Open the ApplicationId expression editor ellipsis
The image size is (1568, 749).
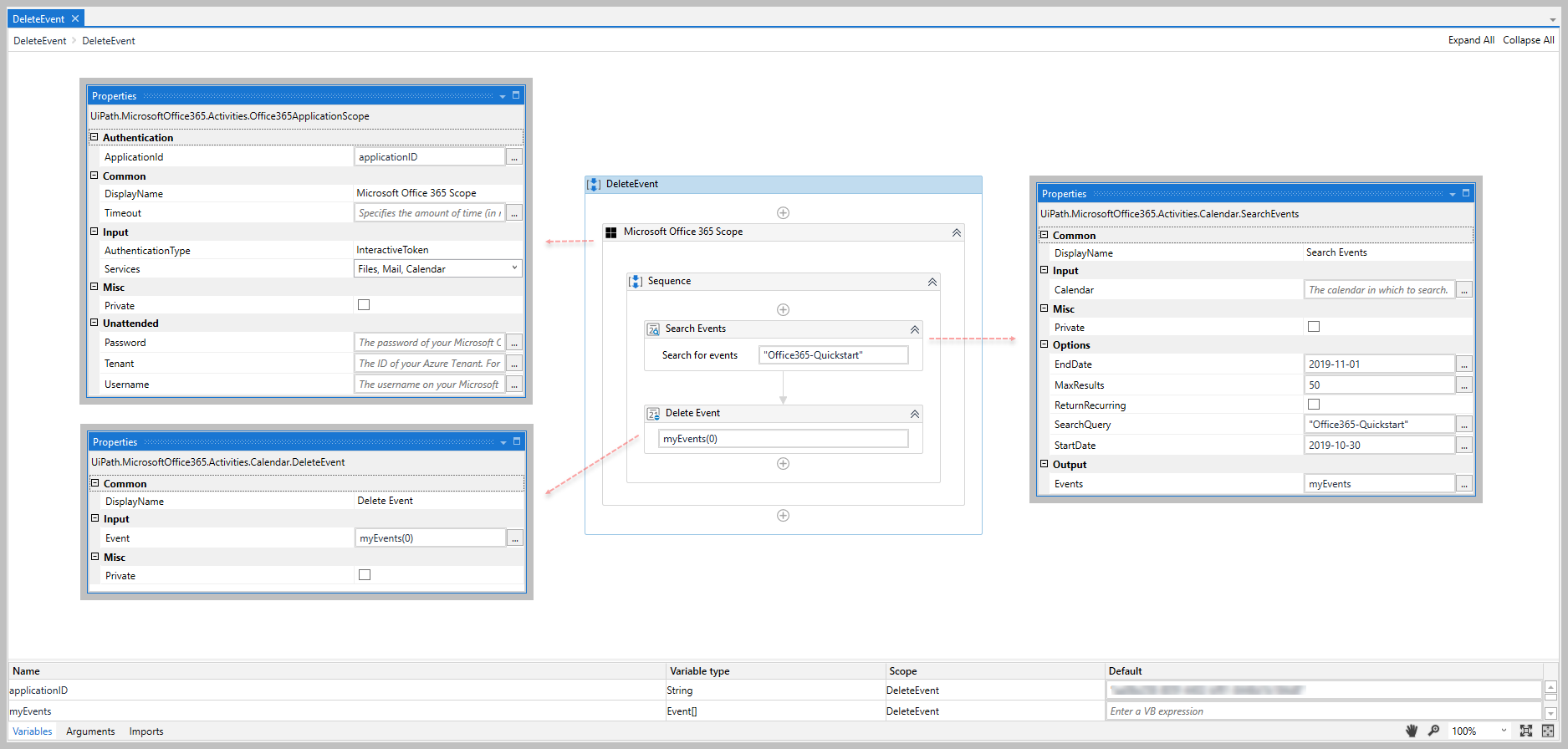515,157
